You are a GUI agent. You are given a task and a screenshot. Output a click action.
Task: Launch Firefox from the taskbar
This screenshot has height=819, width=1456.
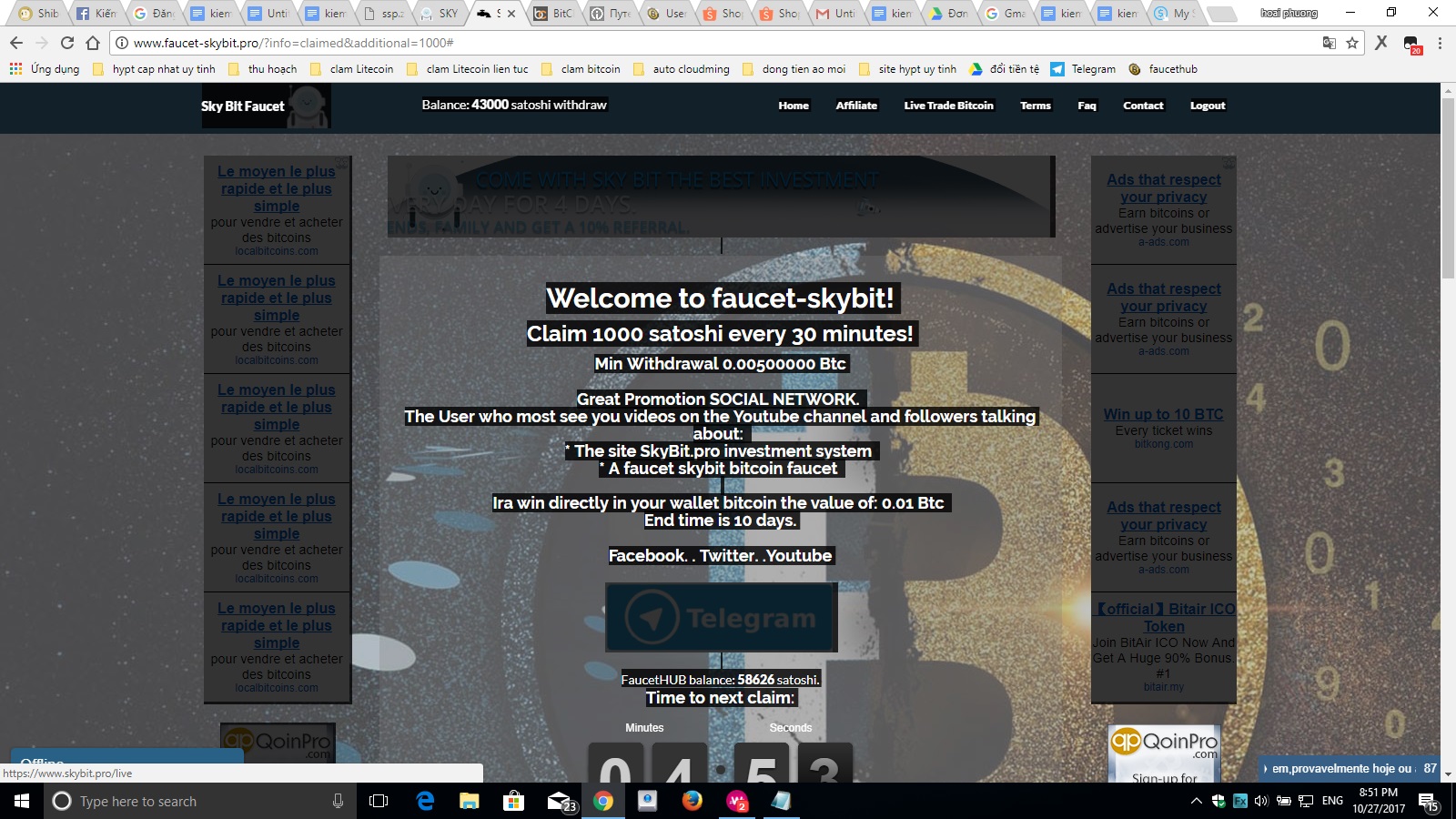coord(693,801)
